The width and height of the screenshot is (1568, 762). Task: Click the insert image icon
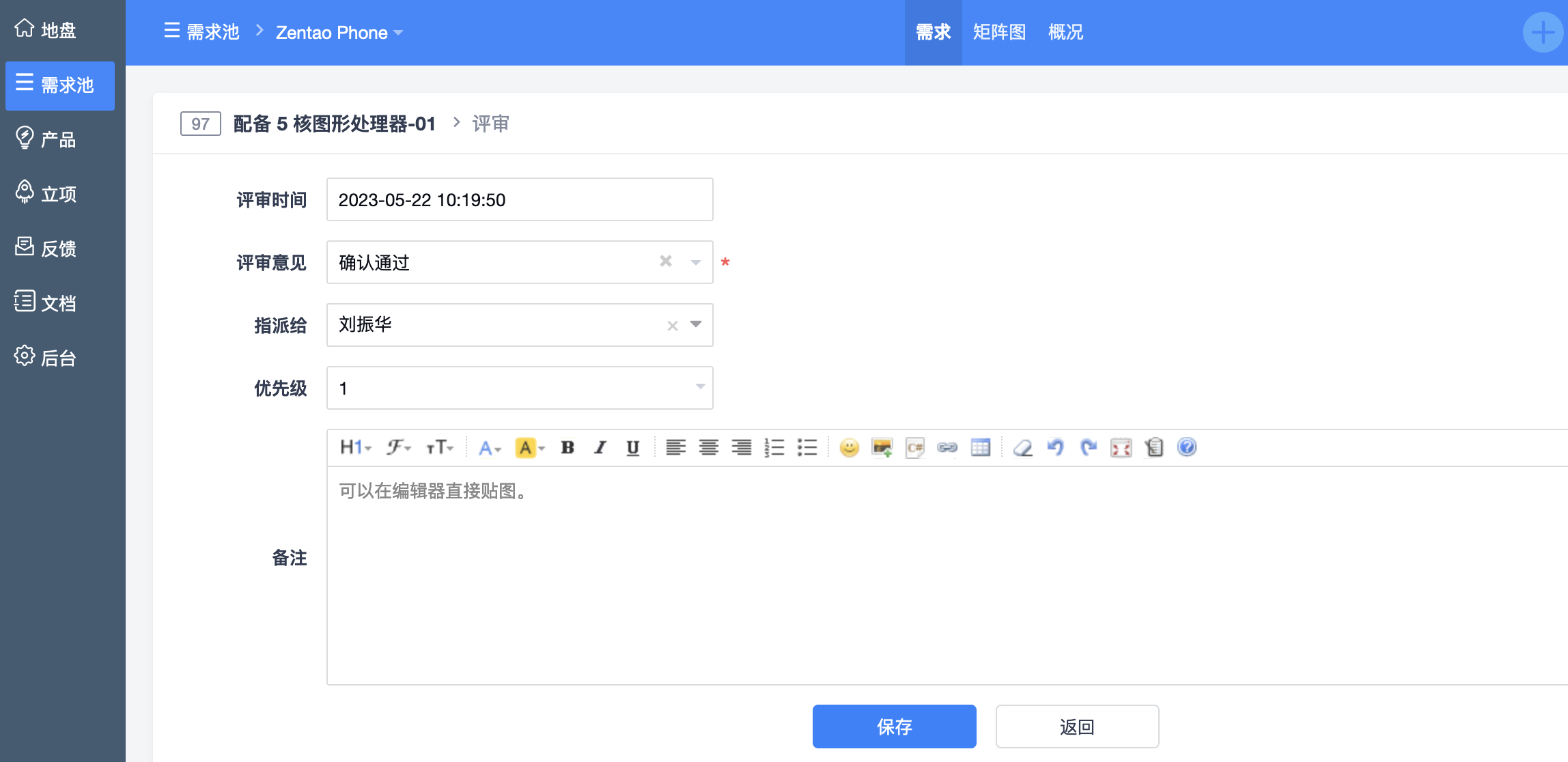[x=882, y=448]
